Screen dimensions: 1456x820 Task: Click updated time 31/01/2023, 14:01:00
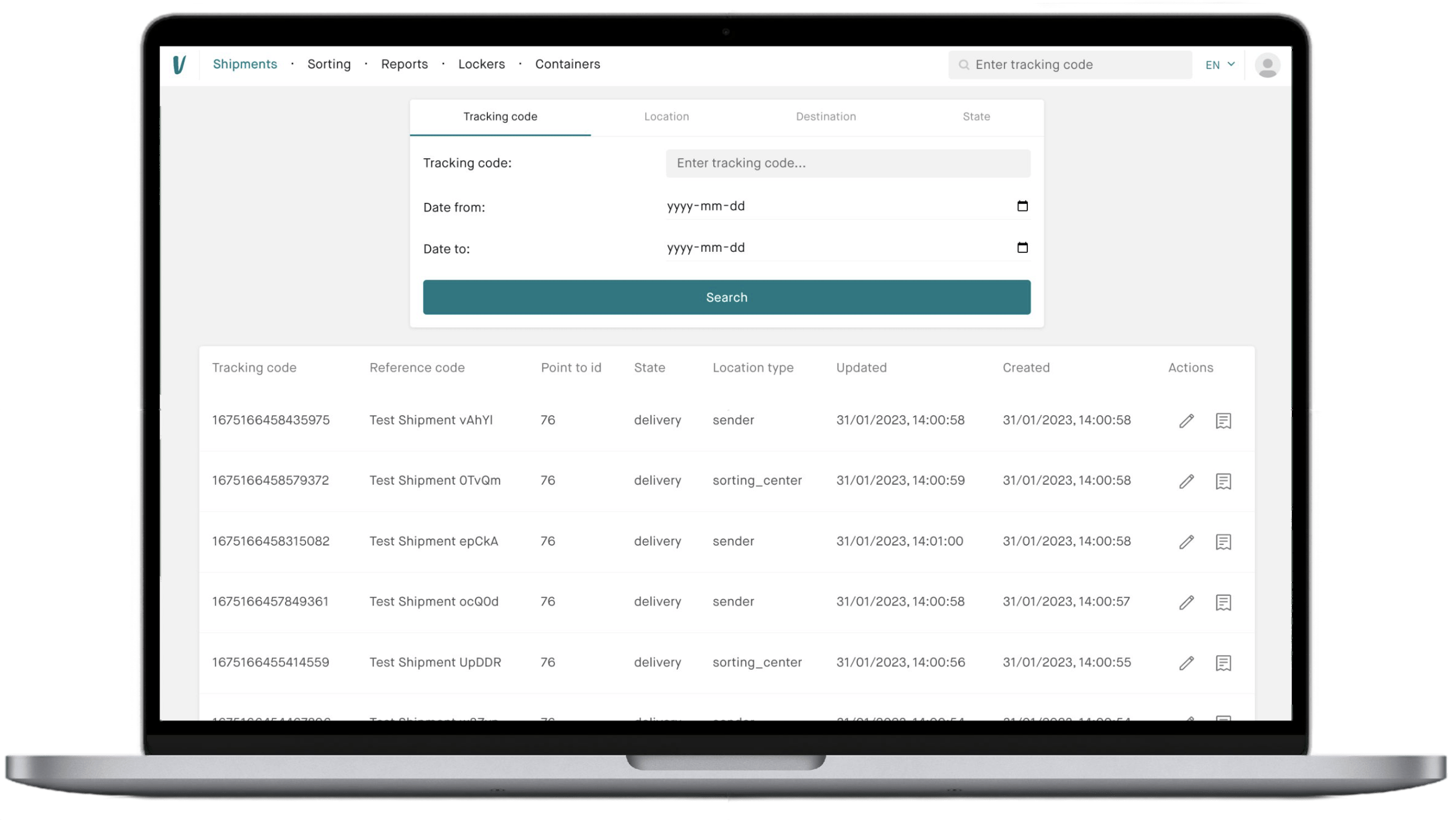click(899, 541)
